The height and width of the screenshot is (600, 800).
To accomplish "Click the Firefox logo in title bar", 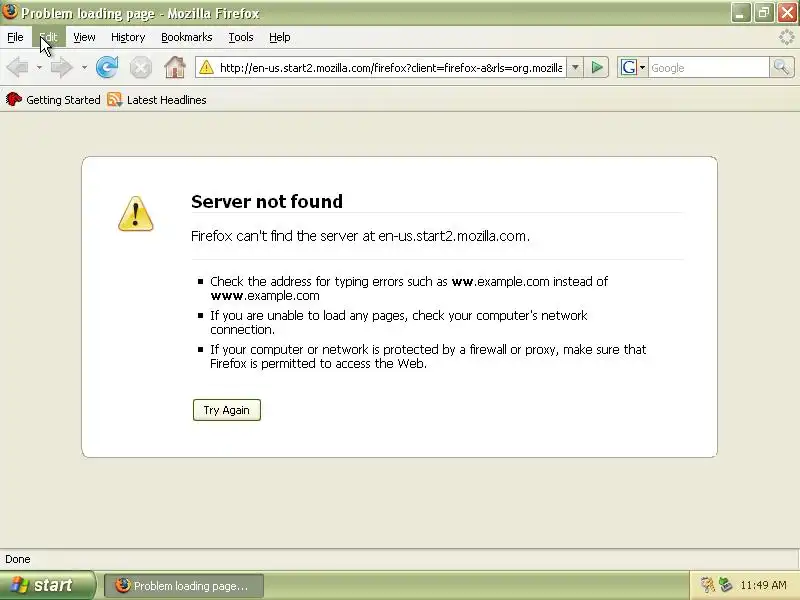I will (9, 12).
